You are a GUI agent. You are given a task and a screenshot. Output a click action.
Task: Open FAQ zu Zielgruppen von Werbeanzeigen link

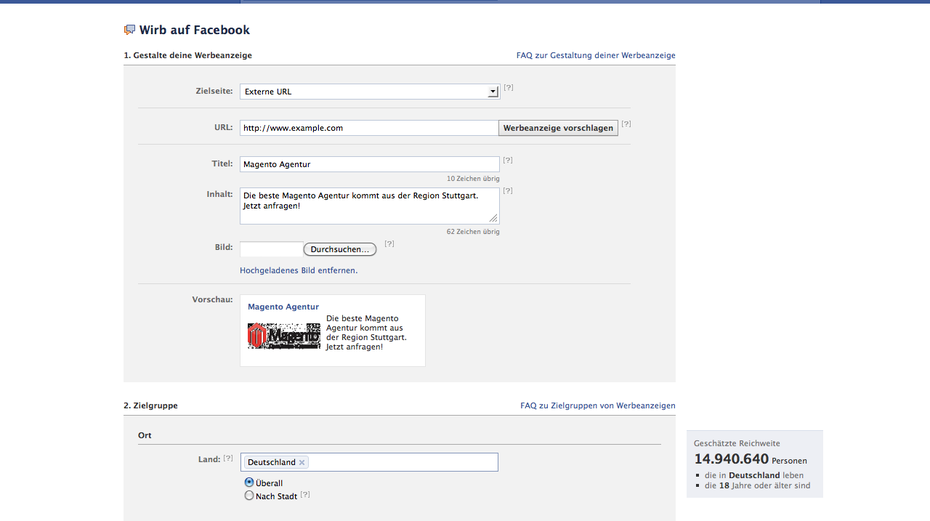click(x=598, y=405)
